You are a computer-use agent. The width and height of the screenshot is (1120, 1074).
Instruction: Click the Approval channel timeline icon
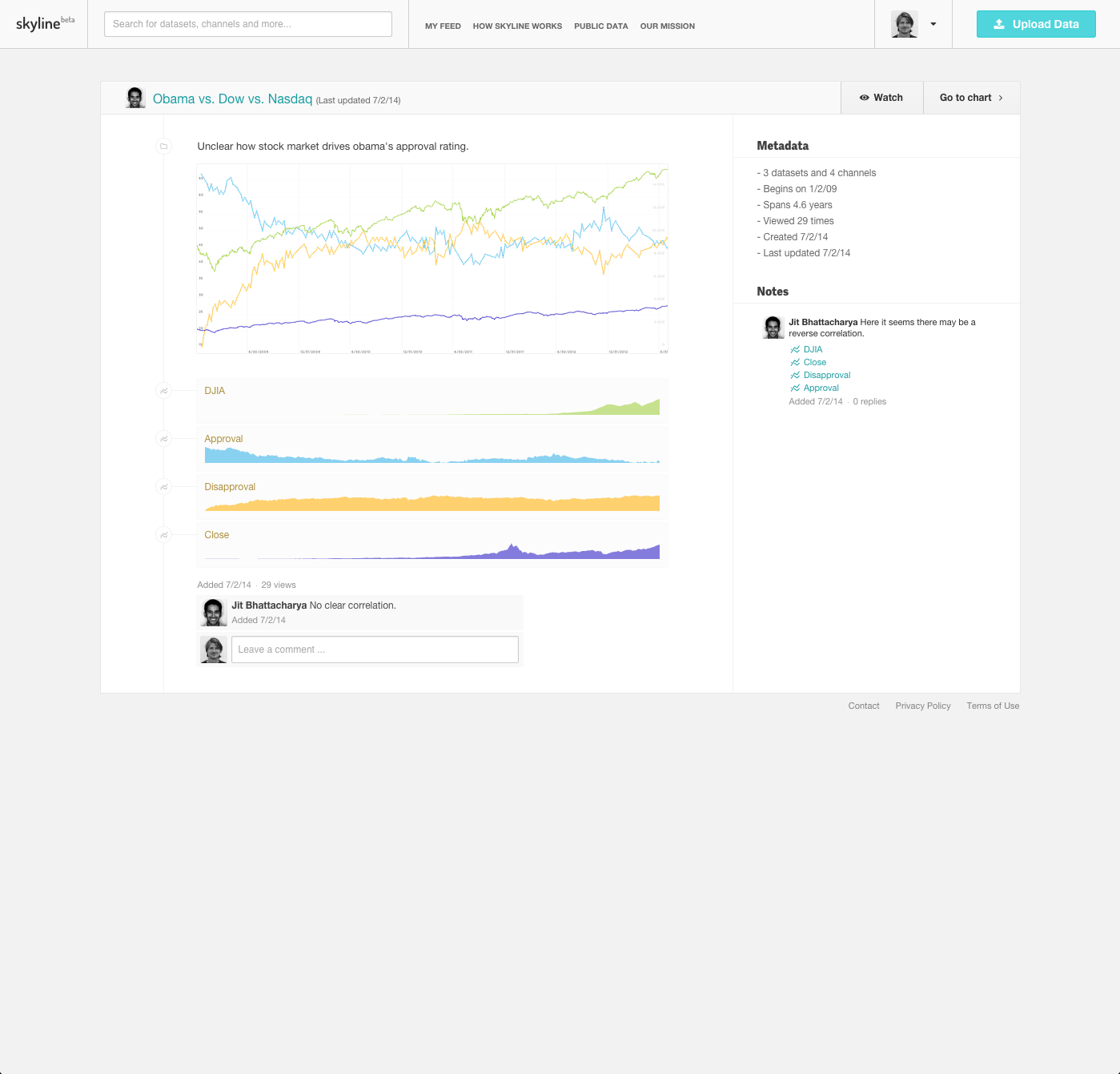(163, 439)
